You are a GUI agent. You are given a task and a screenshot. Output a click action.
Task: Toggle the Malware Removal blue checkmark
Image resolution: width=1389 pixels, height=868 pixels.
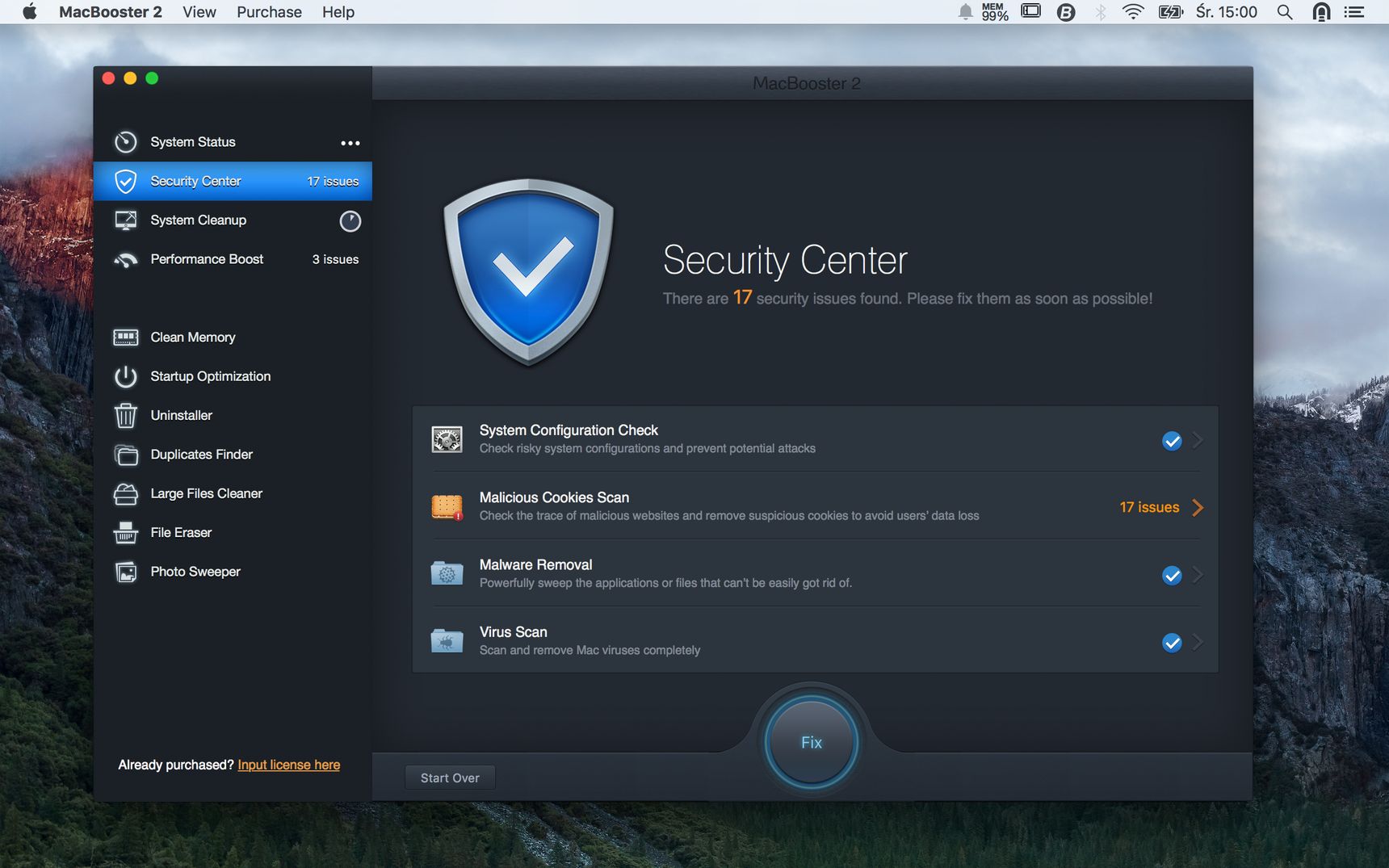coord(1172,576)
